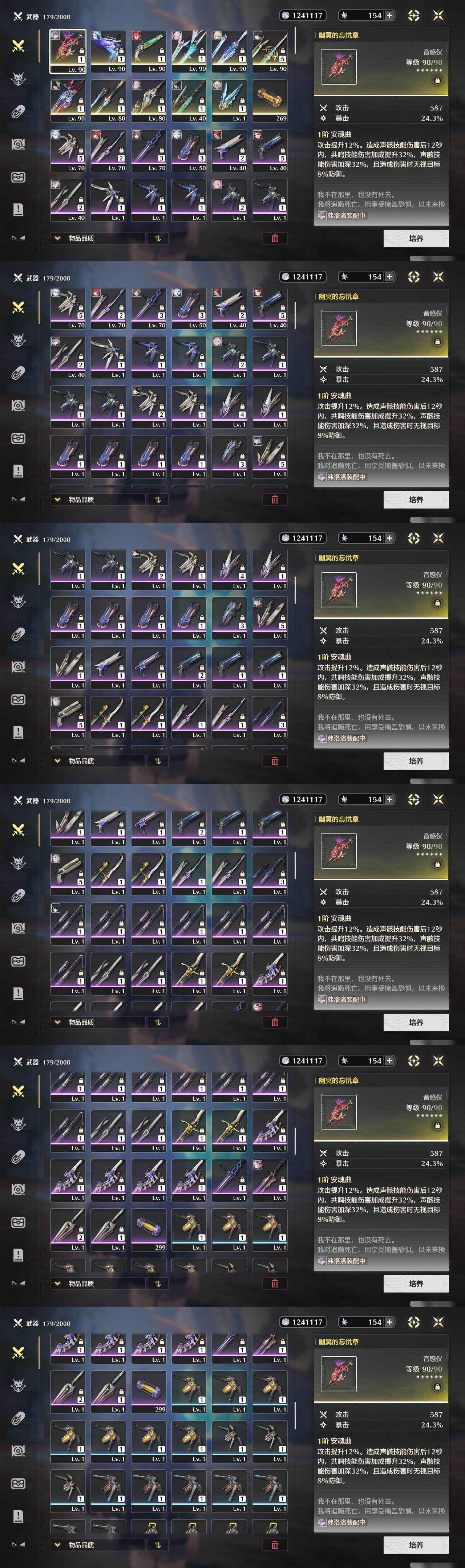Screen dimensions: 465x1568
Task: Select the green pistol Lv. 90 weapon
Action: click(x=149, y=52)
